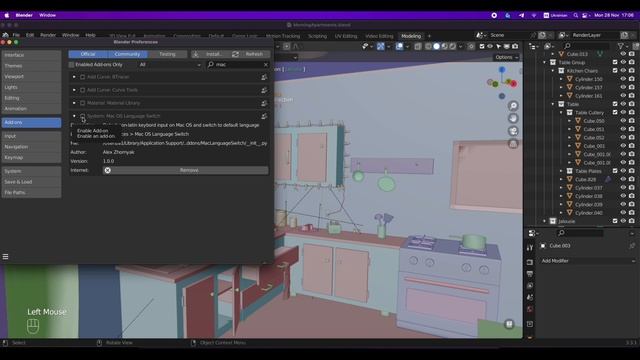Click the hamburger menu in Preferences window
Image resolution: width=640 pixels, height=360 pixels.
pos(5,256)
